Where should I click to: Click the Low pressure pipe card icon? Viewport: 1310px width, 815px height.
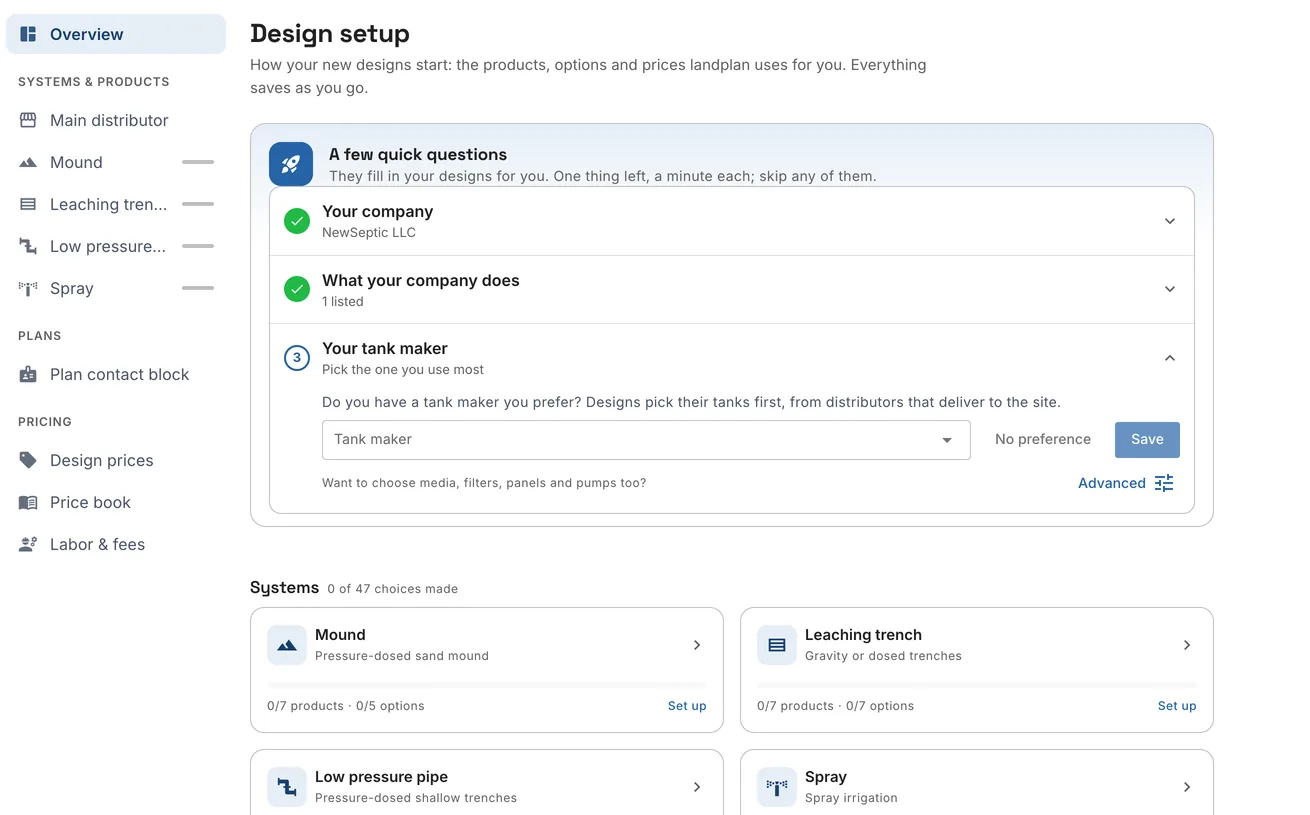[x=287, y=788]
